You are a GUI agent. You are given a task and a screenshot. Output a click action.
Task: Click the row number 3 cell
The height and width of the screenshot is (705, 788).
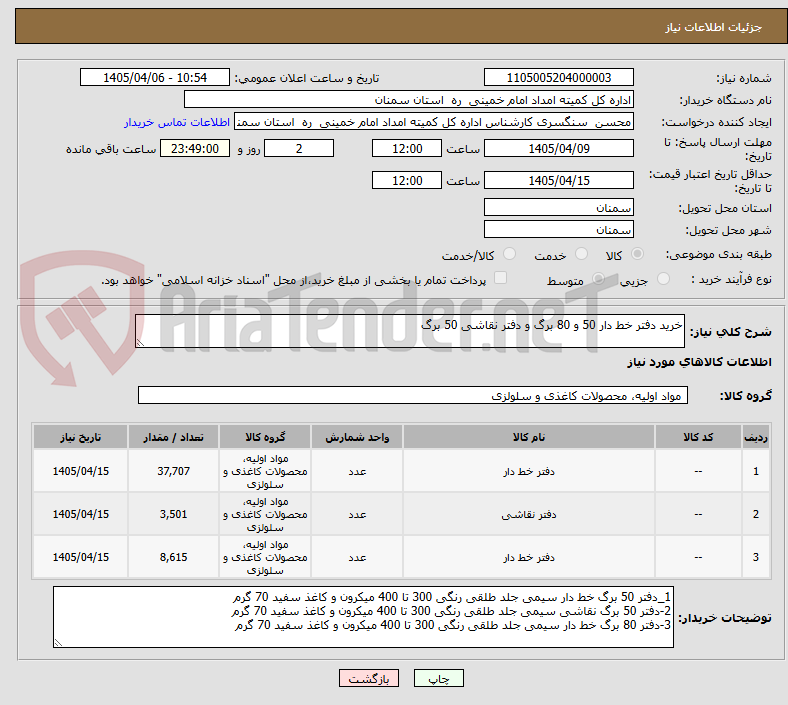click(x=755, y=557)
